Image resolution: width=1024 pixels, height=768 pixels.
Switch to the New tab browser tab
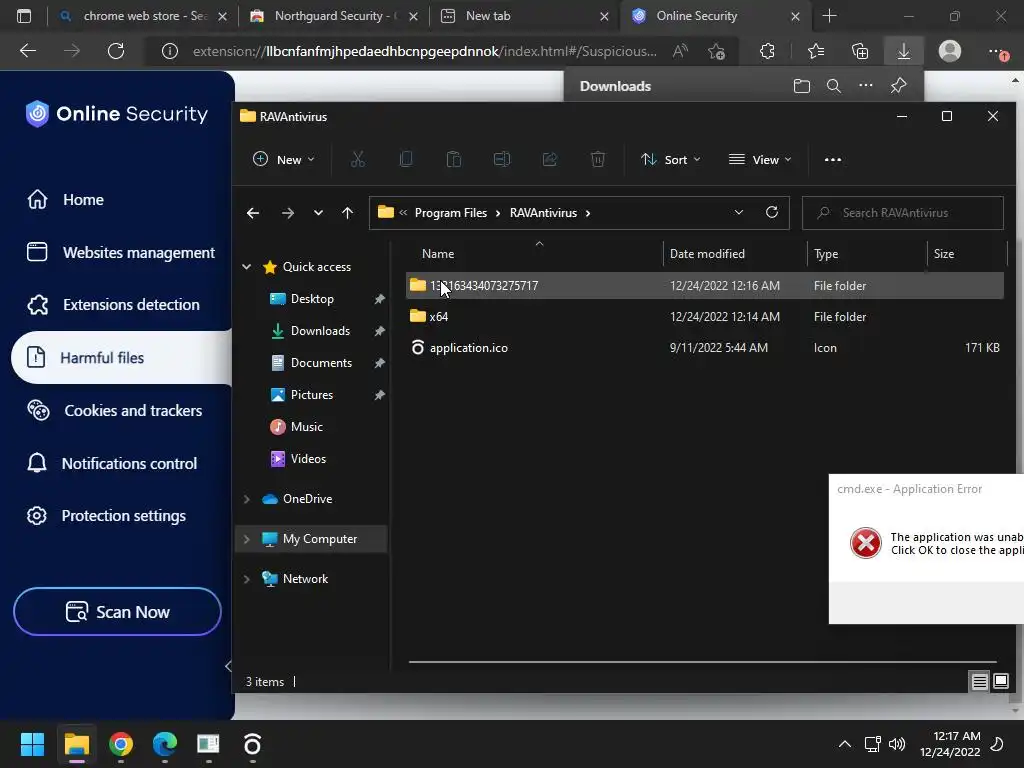[x=525, y=16]
